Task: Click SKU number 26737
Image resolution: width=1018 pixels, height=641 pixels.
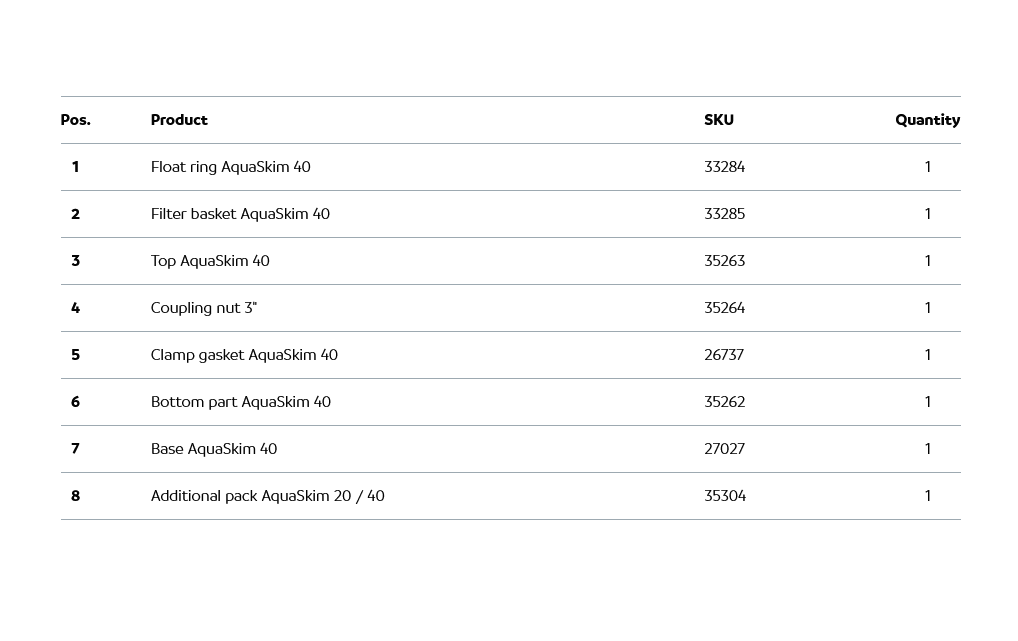Action: pyautogui.click(x=723, y=355)
